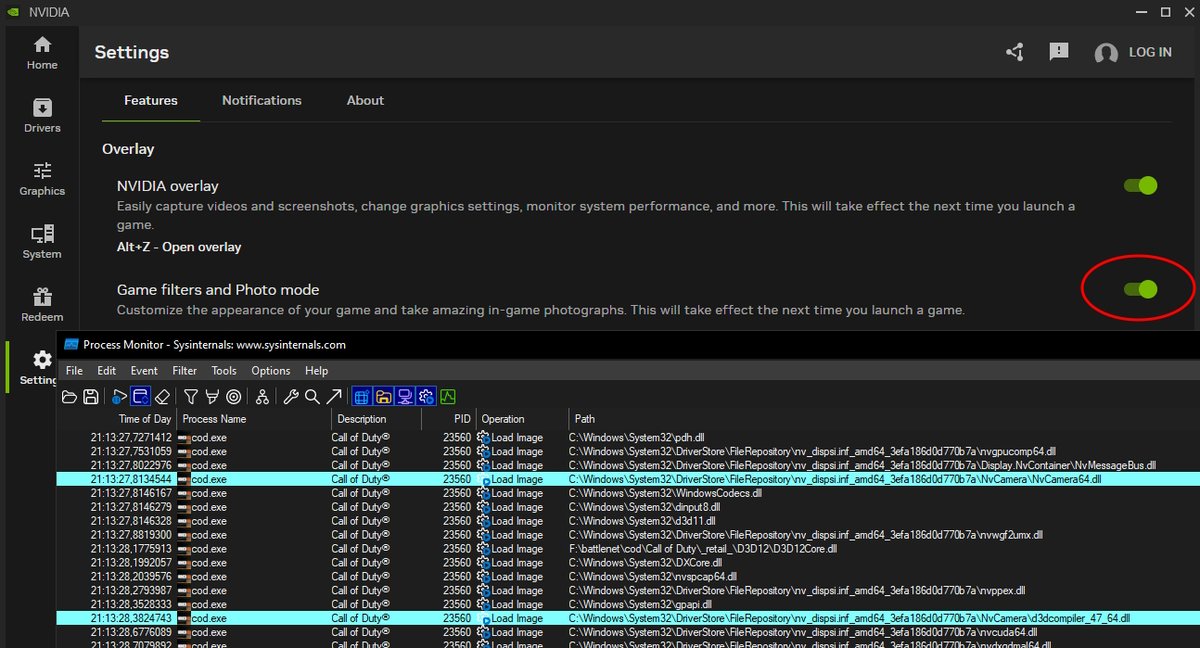This screenshot has height=648, width=1200.
Task: Disable the Game filters and Photo mode switch
Action: click(x=1140, y=289)
